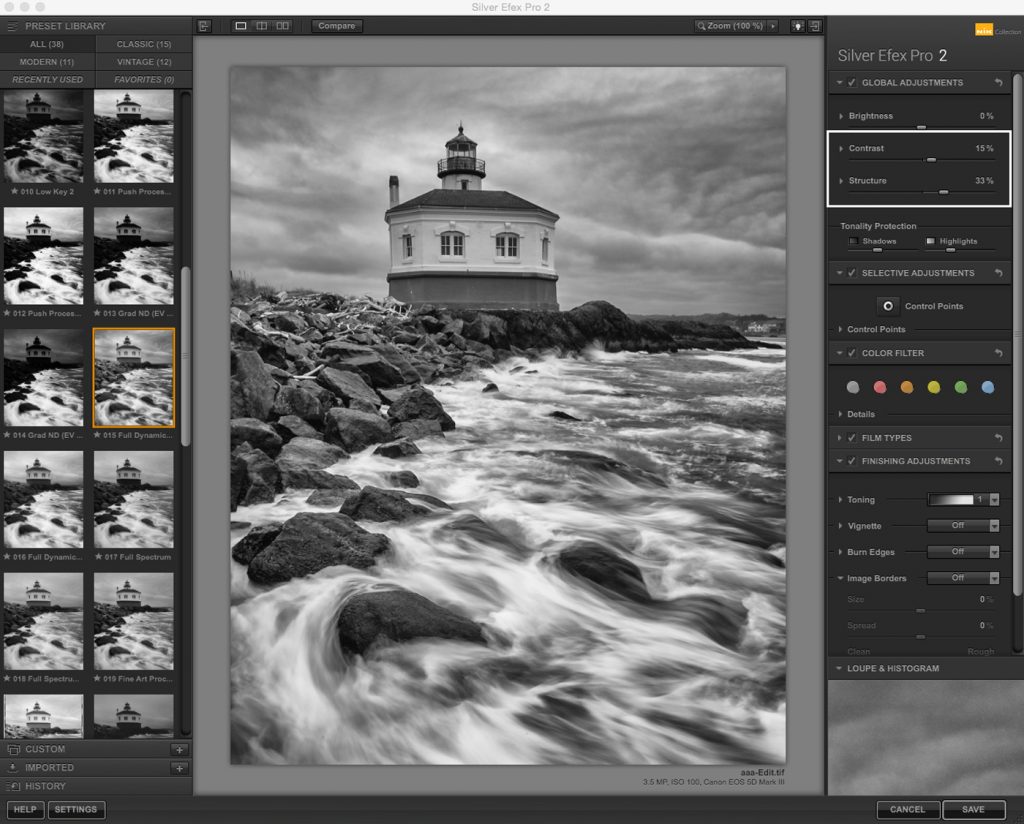
Task: Apply 013 Grad ND preset thumbnail
Action: point(134,256)
